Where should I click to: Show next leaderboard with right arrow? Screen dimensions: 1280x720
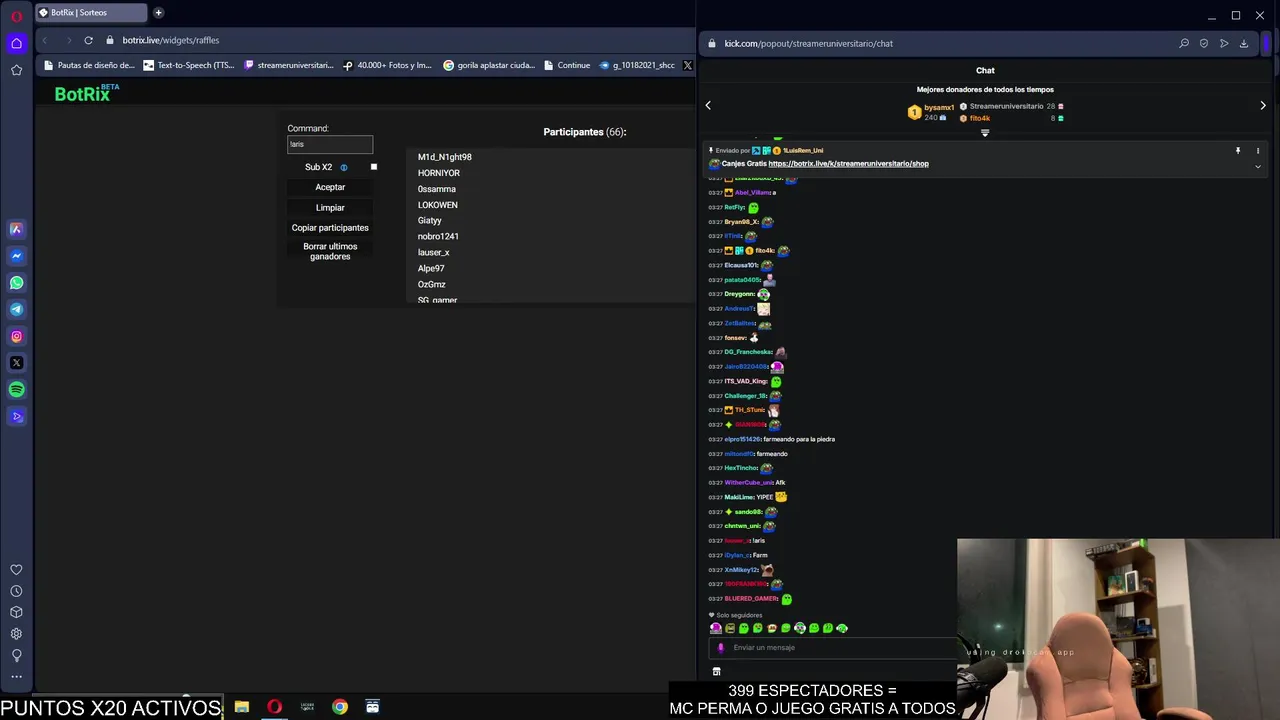click(1263, 105)
